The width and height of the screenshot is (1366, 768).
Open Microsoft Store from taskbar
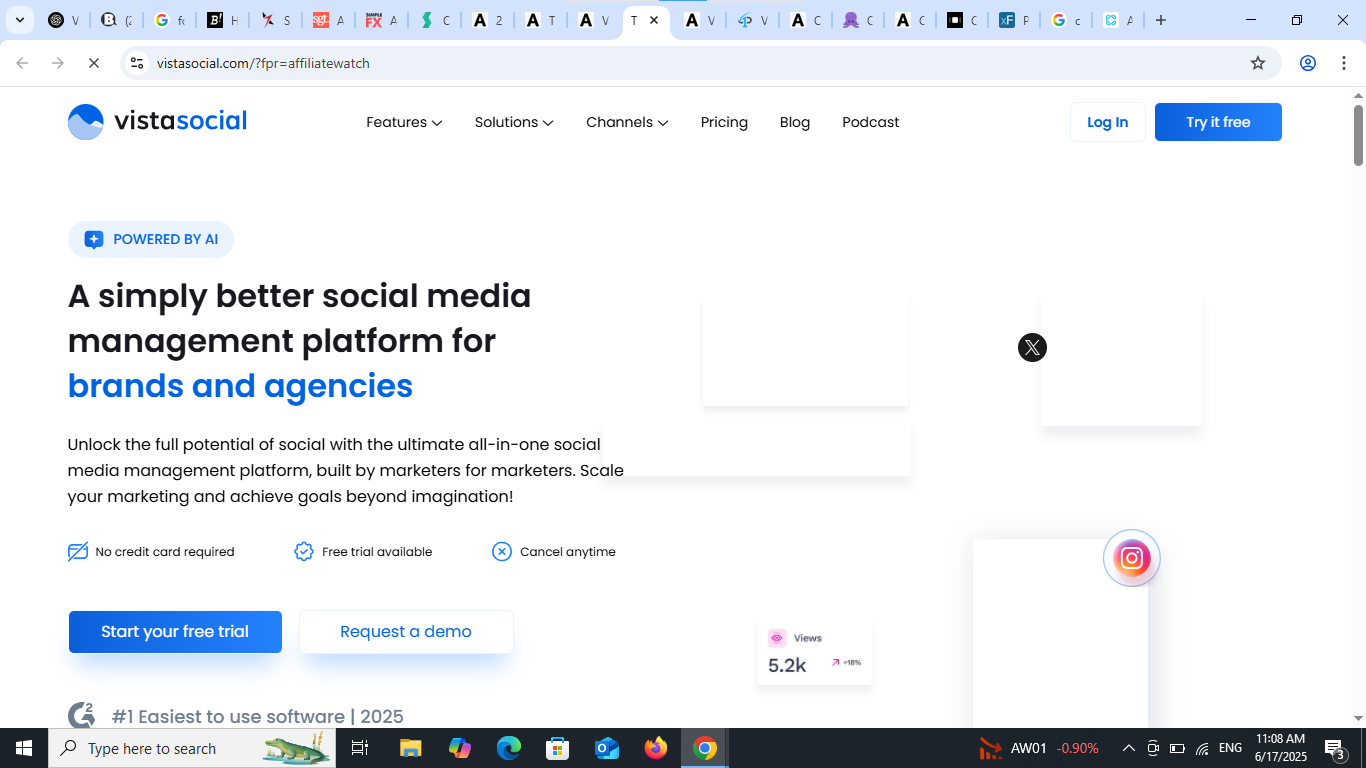pos(558,748)
